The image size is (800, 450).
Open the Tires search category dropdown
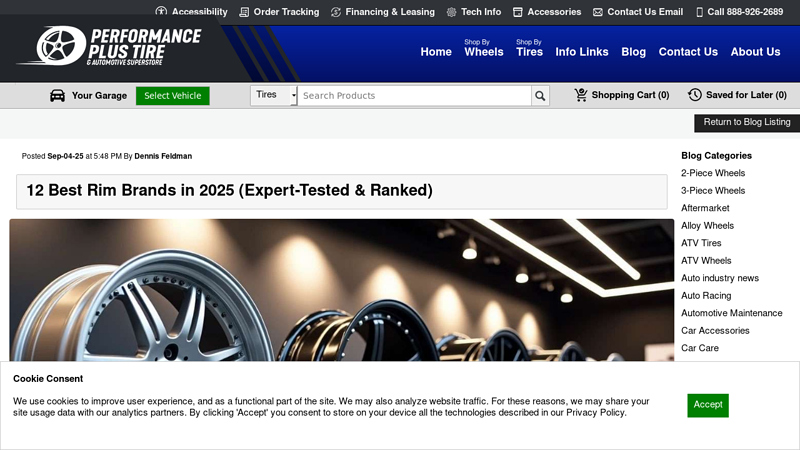tap(273, 95)
